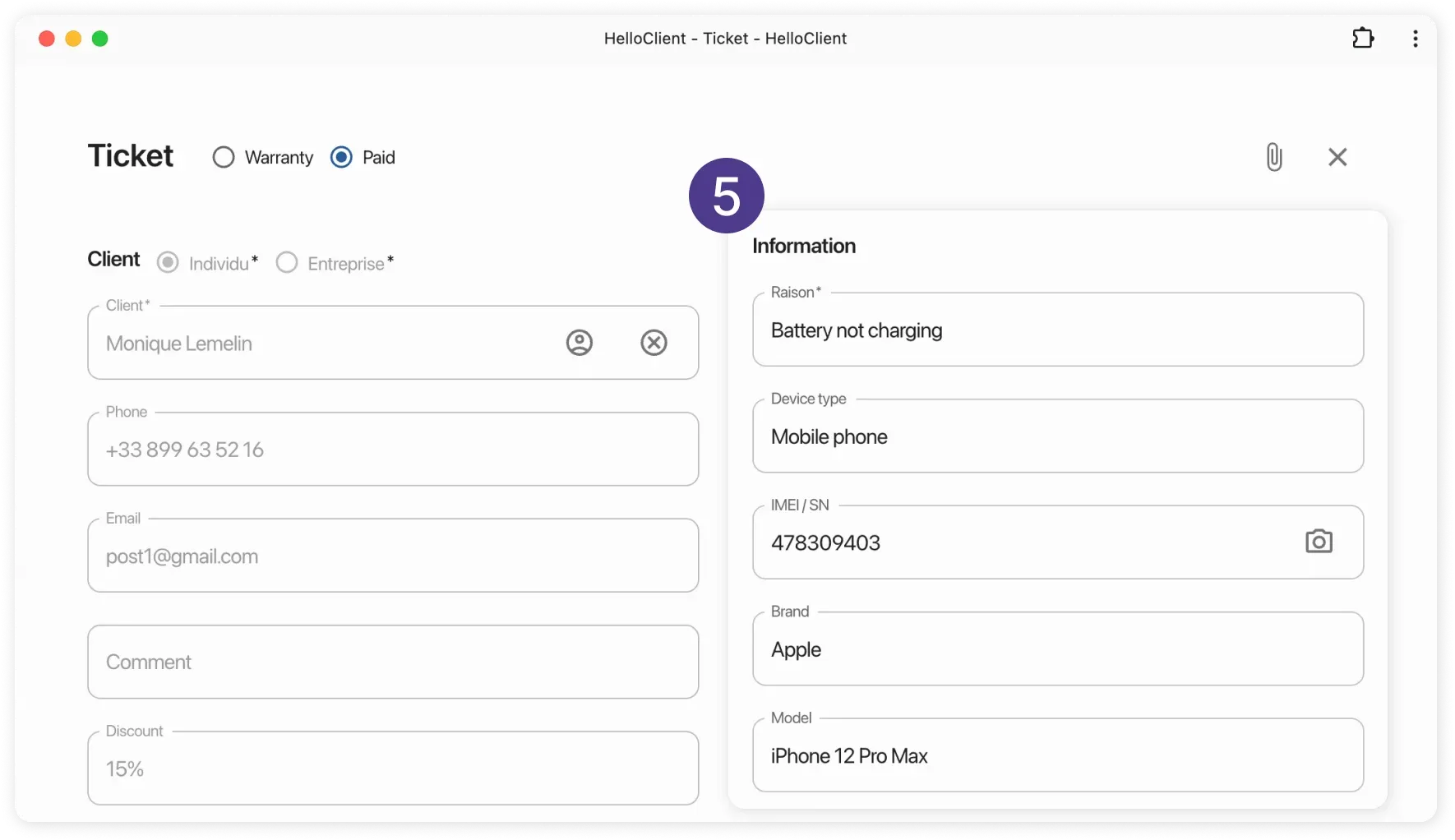The height and width of the screenshot is (840, 1455).
Task: Clear the selected client with circled X
Action: [654, 343]
